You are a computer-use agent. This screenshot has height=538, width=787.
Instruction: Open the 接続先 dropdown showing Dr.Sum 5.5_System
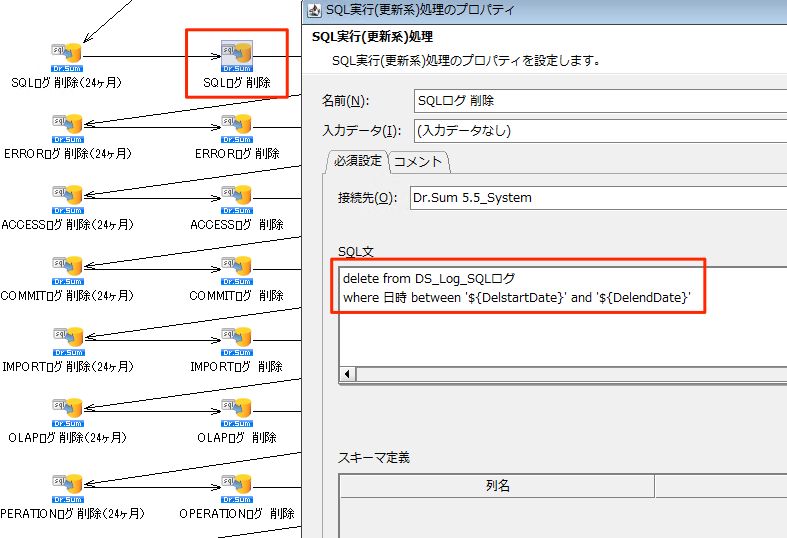598,198
